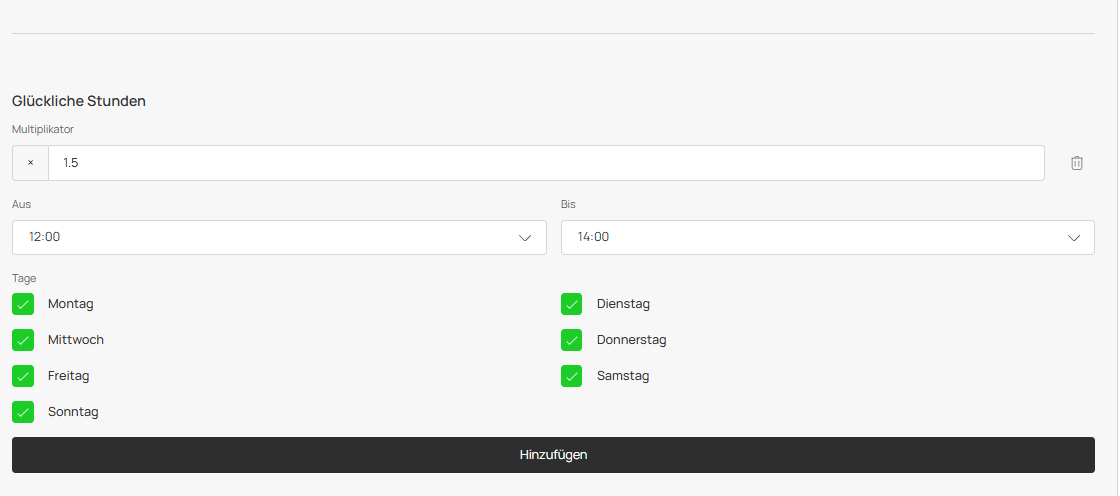Click the × multiplier prefix symbol
The height and width of the screenshot is (496, 1120).
30,163
